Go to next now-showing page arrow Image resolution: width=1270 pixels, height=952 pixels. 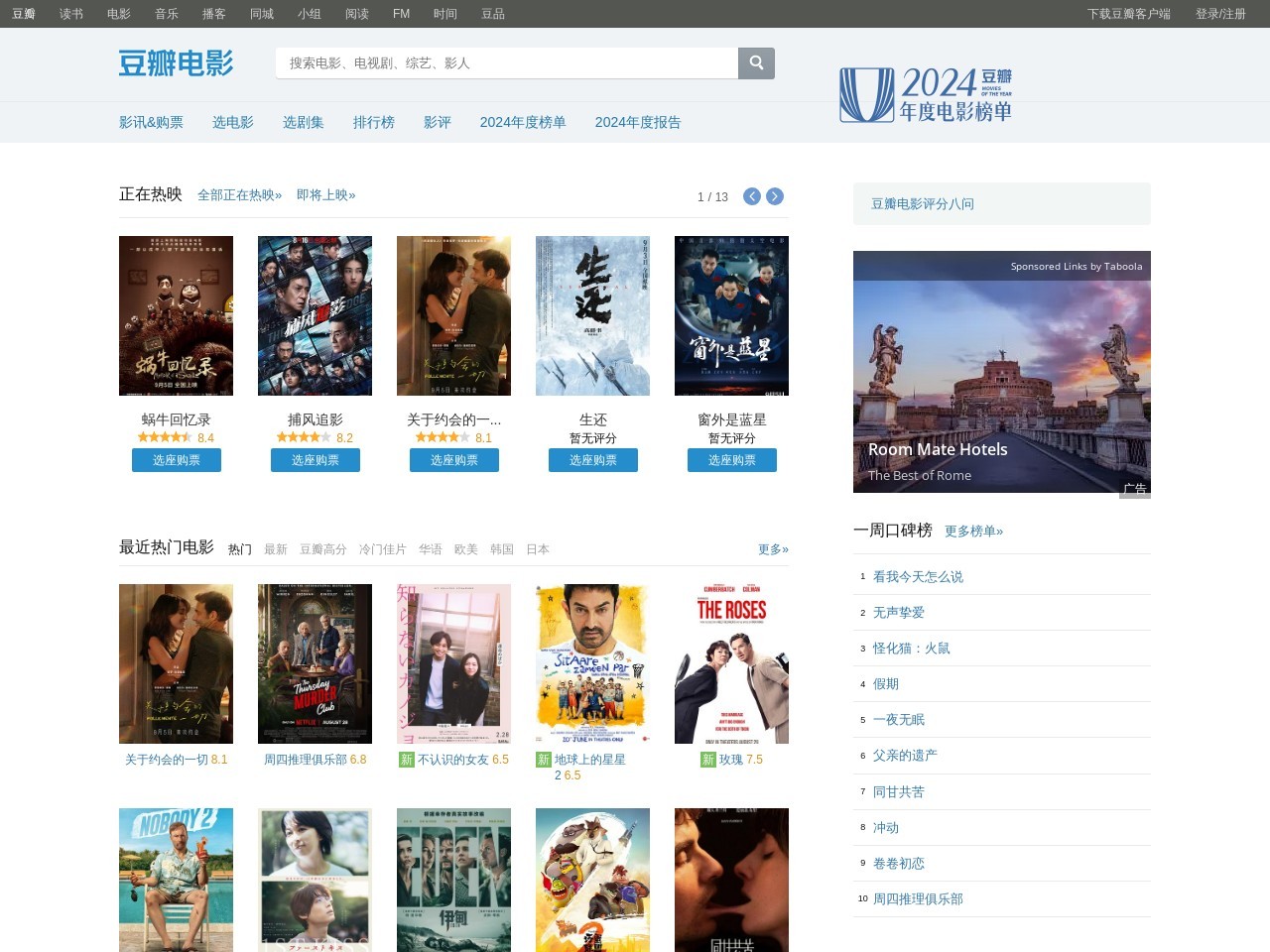tap(775, 196)
